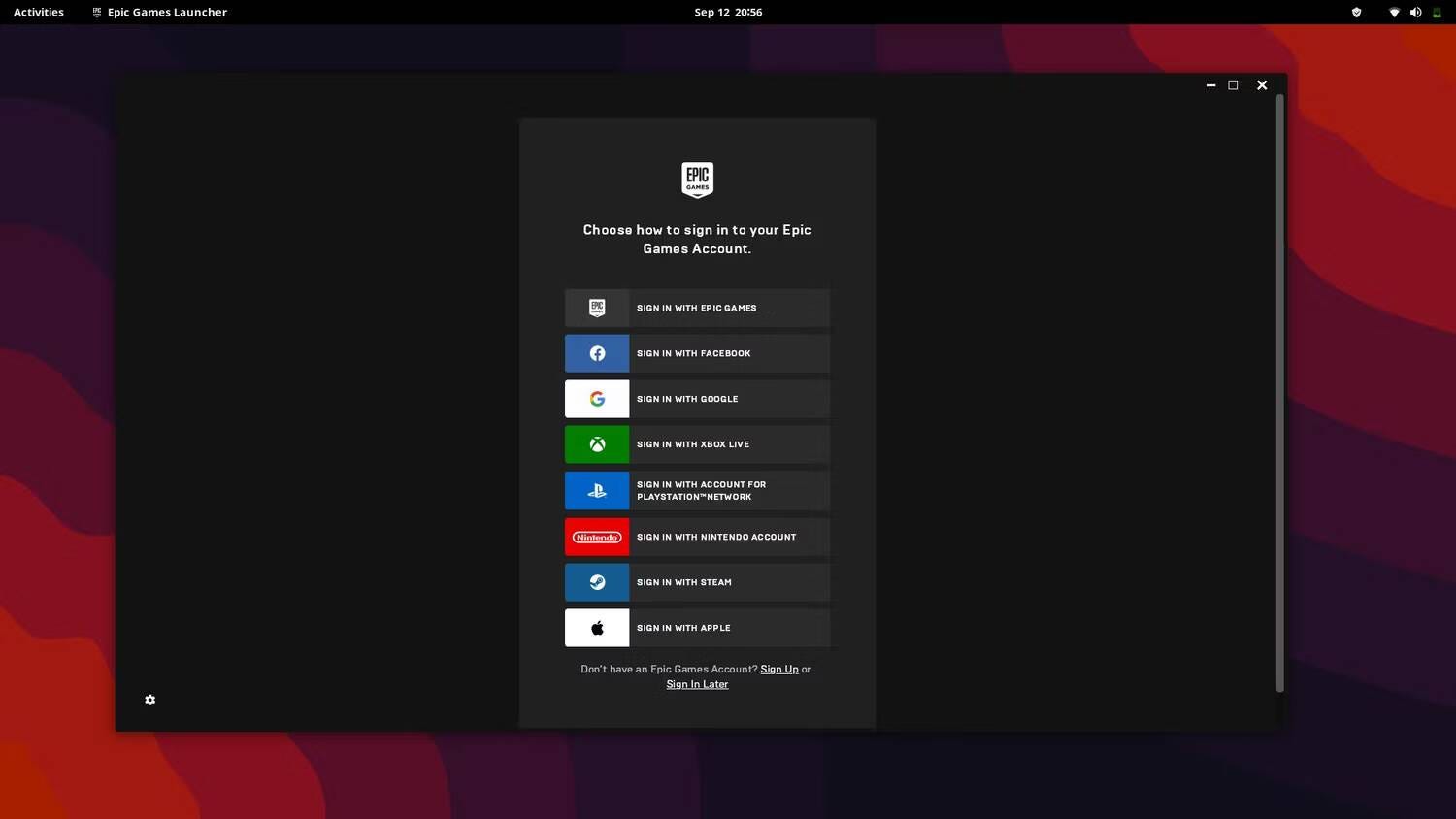This screenshot has width=1456, height=819.
Task: Select the Apple sign-in icon
Action: coord(596,627)
